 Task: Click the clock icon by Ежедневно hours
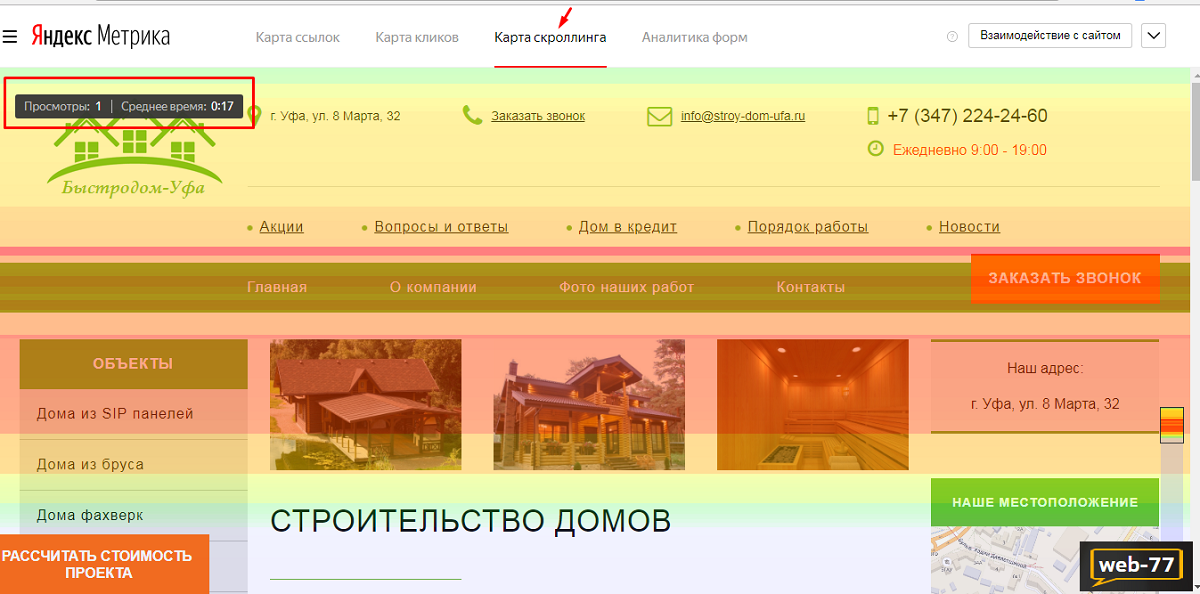pyautogui.click(x=875, y=149)
